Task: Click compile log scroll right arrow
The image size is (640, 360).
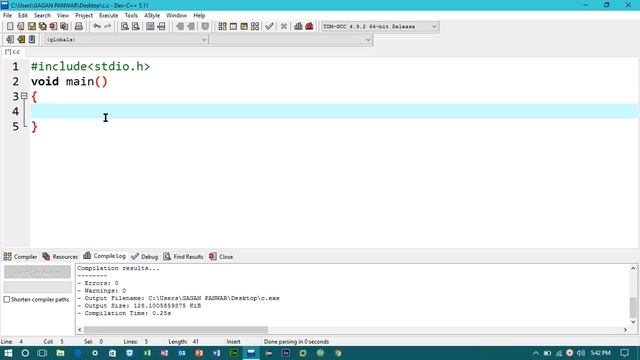Action: [x=625, y=330]
